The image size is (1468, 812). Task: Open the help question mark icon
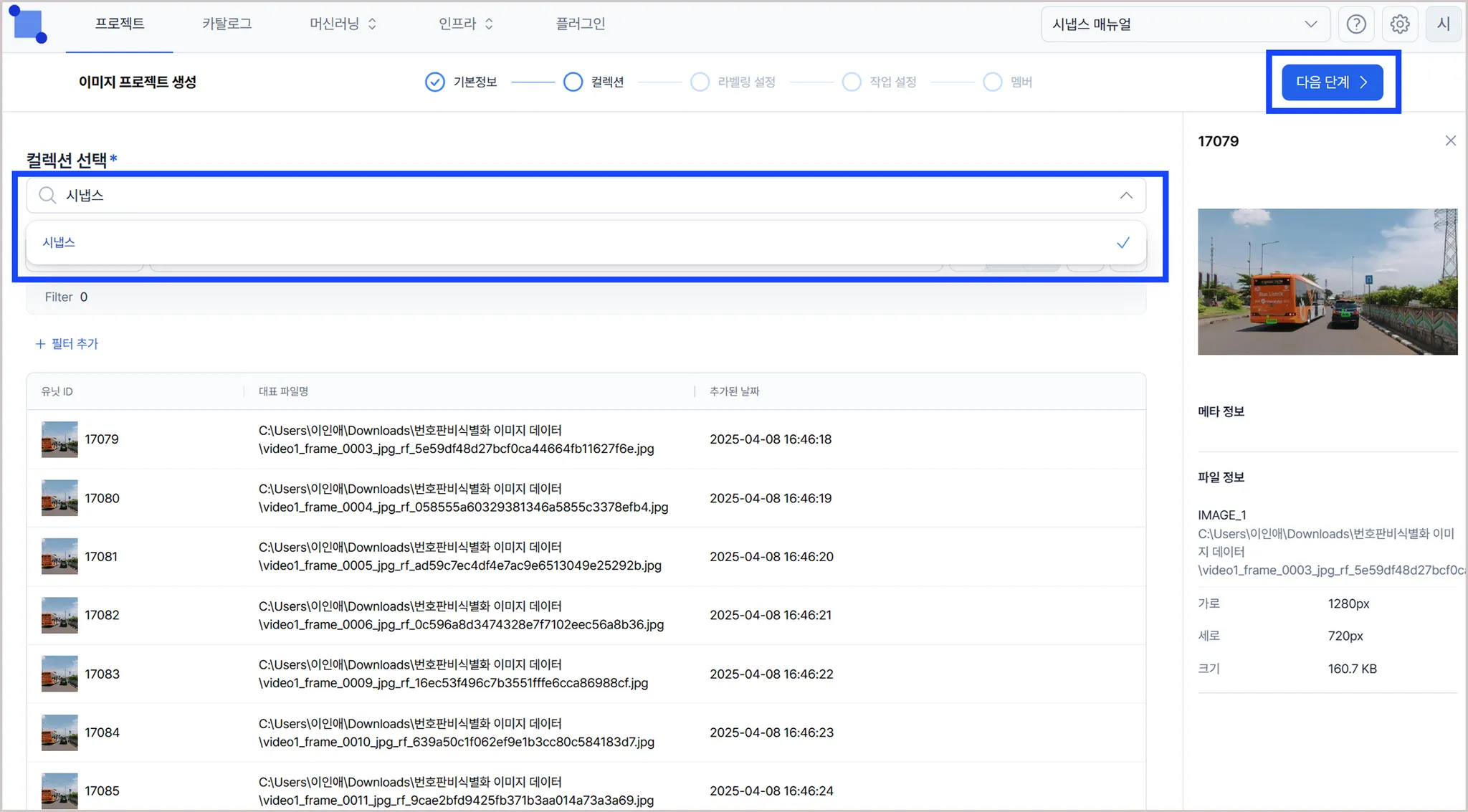point(1355,24)
